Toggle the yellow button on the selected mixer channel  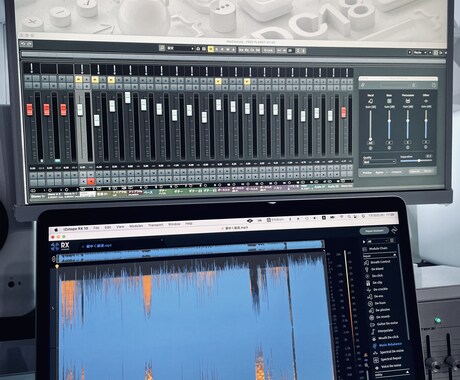click(x=79, y=79)
